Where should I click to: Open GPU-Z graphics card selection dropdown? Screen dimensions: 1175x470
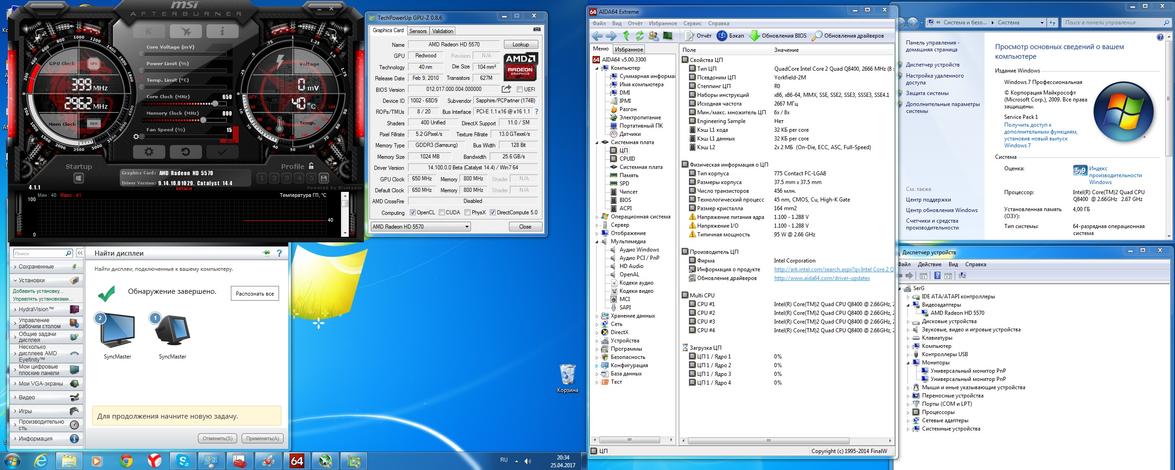tap(420, 226)
